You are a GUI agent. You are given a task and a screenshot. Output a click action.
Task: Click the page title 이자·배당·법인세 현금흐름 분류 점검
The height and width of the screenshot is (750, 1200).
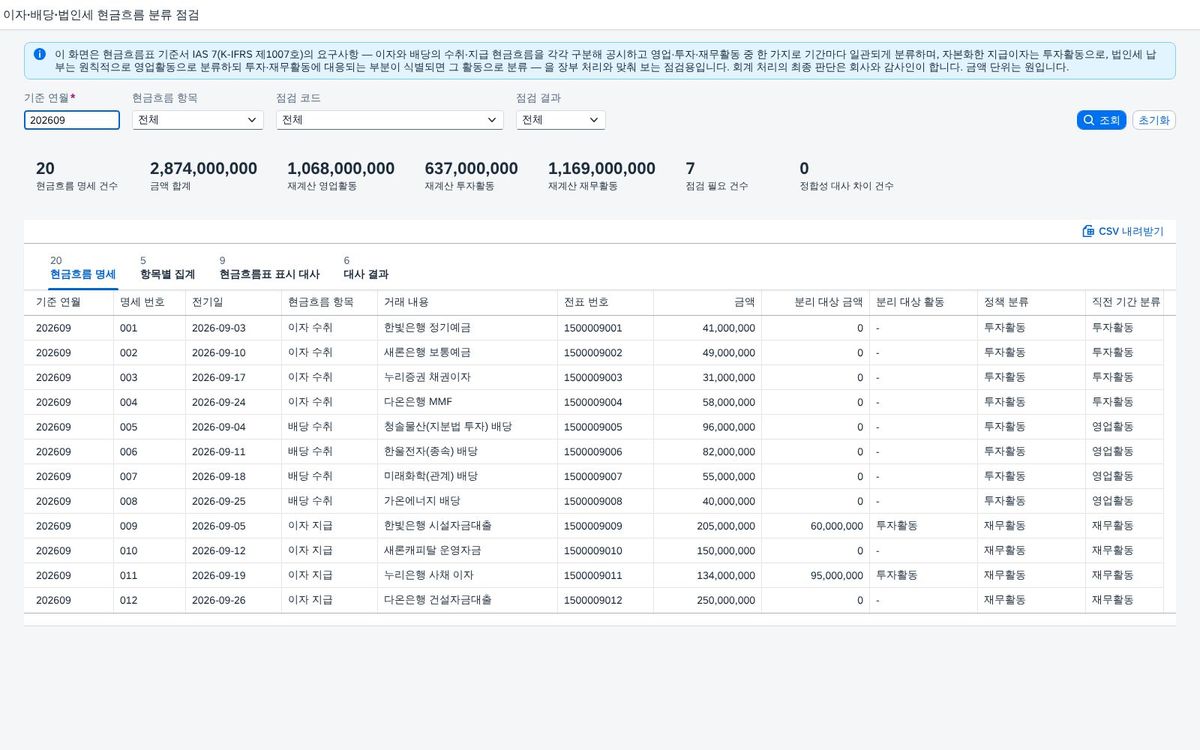click(100, 15)
